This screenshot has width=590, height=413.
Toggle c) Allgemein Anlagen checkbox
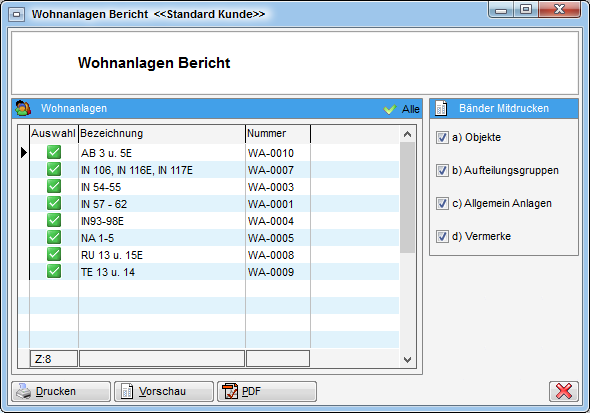pyautogui.click(x=442, y=203)
